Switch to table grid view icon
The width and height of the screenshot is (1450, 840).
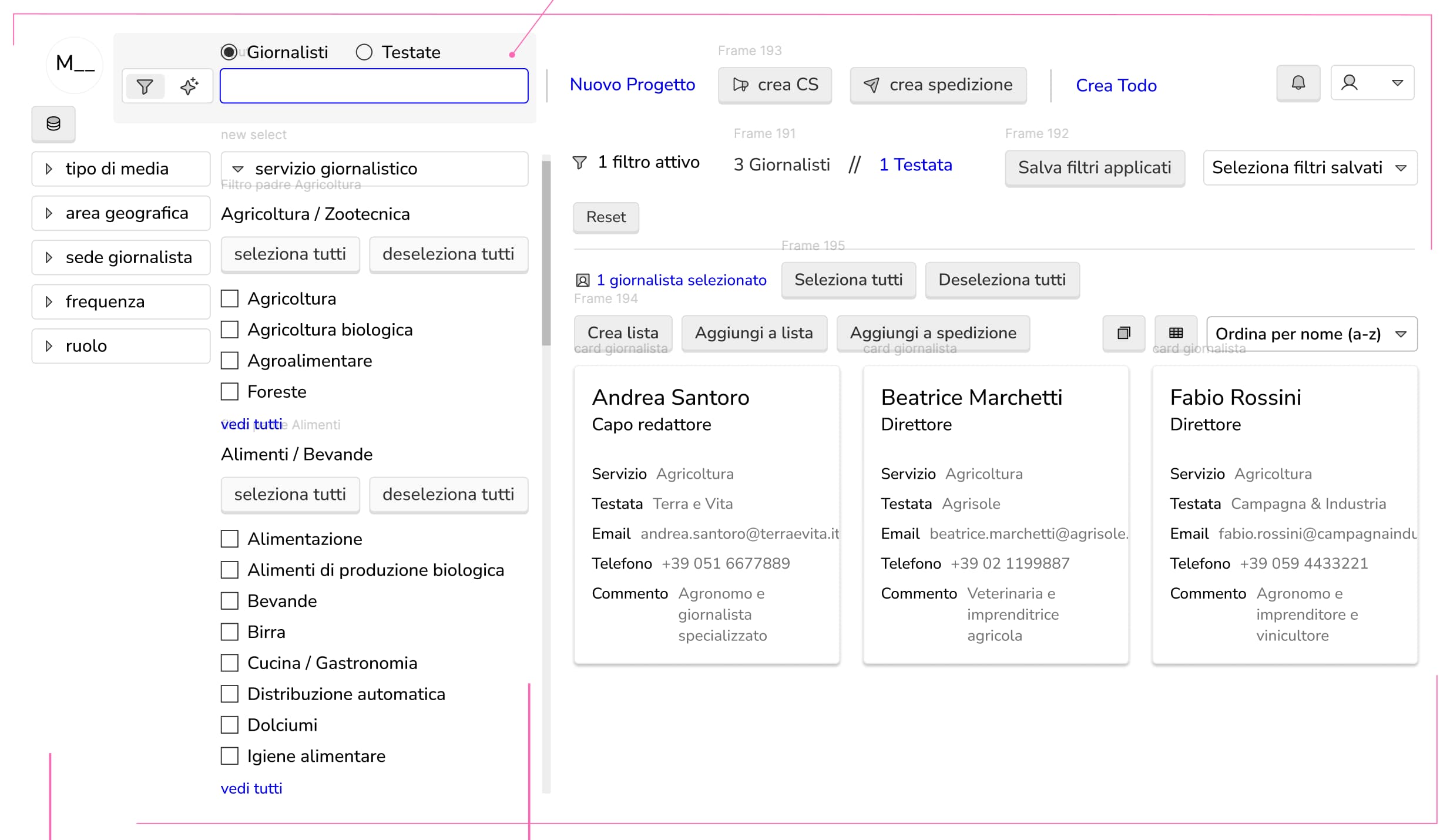(1176, 333)
